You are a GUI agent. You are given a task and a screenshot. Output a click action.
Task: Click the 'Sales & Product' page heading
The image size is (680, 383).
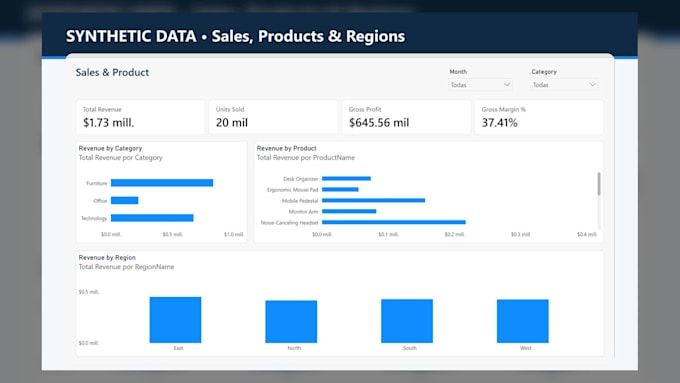coord(112,72)
